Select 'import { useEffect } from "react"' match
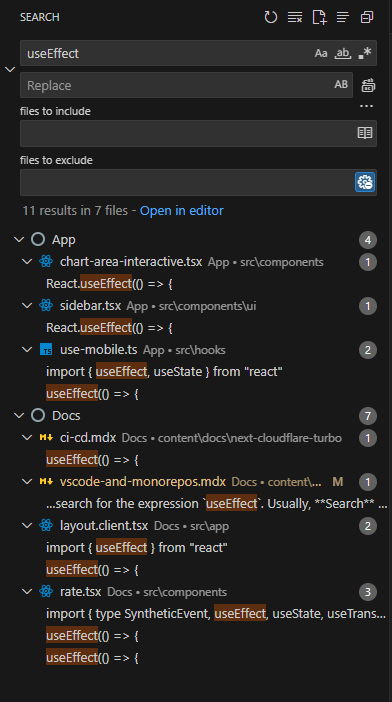 137,548
